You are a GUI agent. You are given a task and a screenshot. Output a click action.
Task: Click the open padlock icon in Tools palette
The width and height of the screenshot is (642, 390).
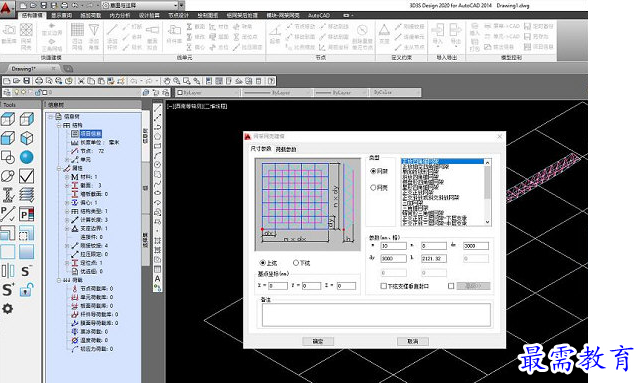(x=26, y=290)
